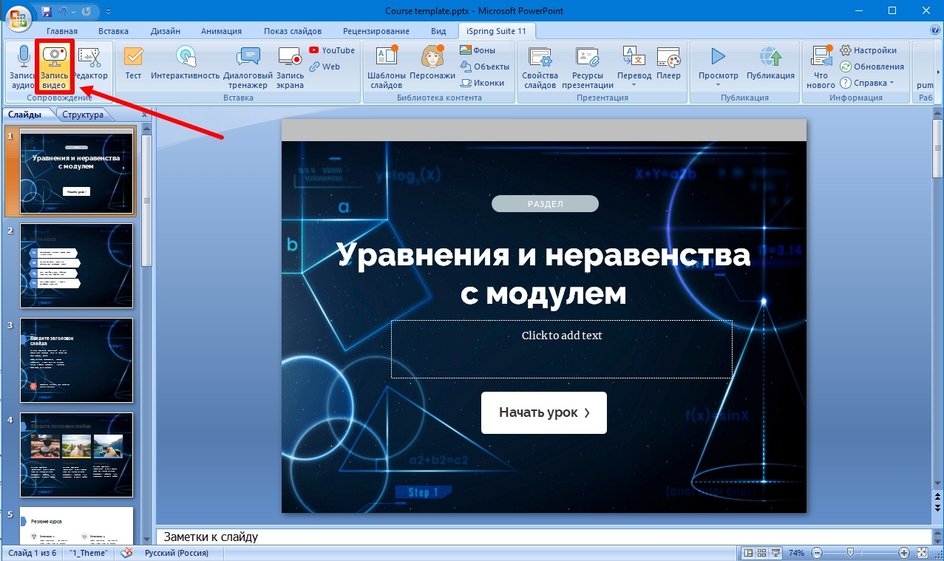The height and width of the screenshot is (561, 944).
Task: Switch to Slide Sorter view
Action: [762, 553]
